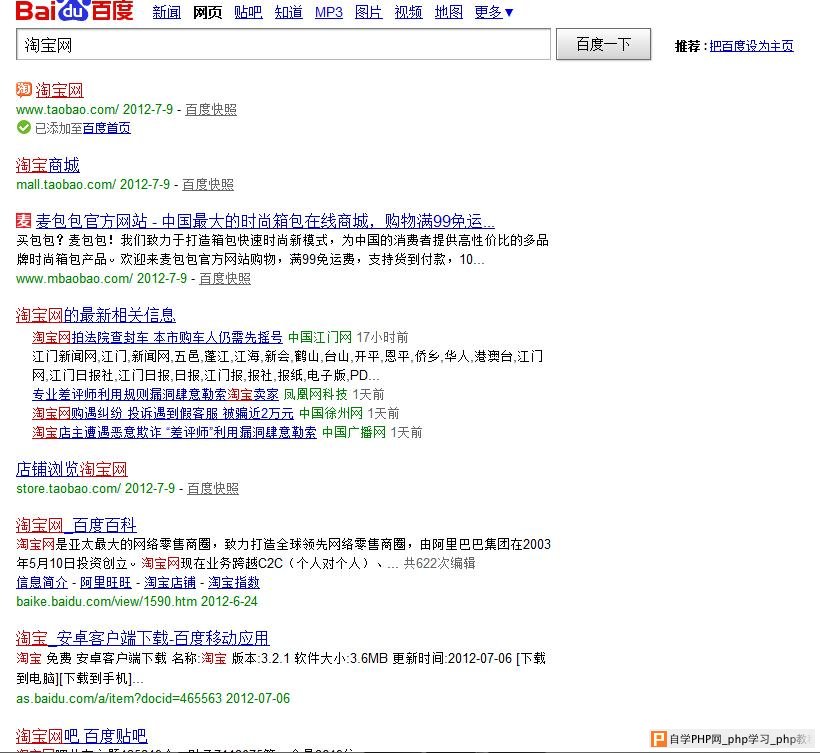
Task: Click the orange Taobao favicon icon
Action: point(24,90)
